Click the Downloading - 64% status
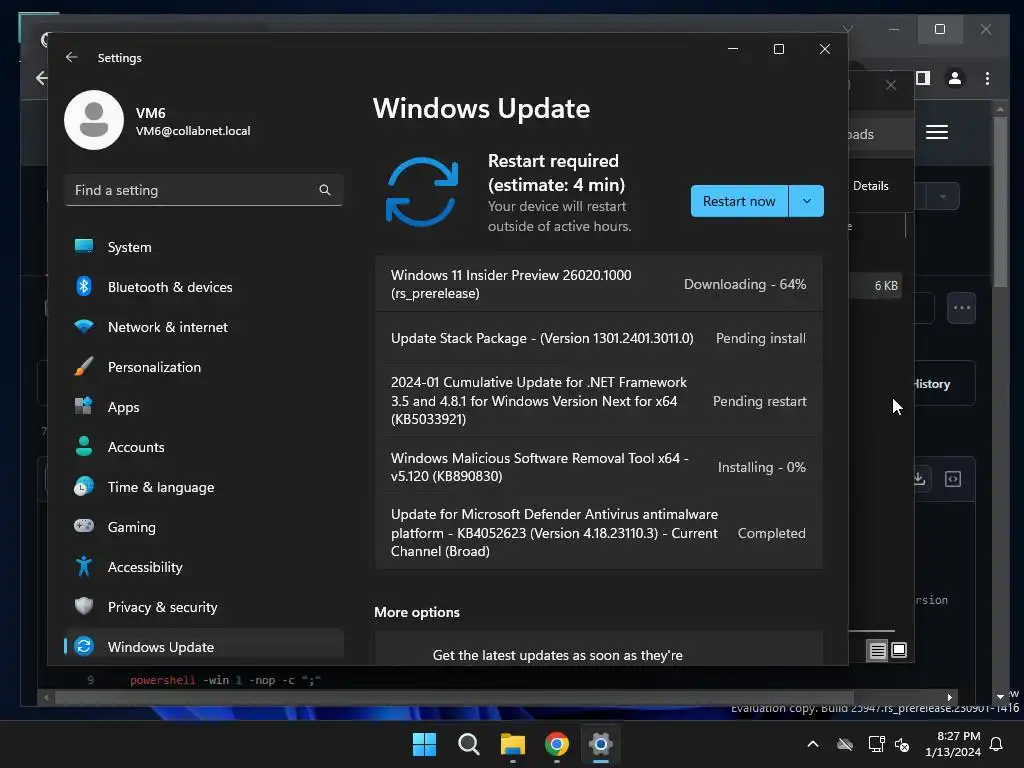Viewport: 1024px width, 768px height. pyautogui.click(x=744, y=284)
